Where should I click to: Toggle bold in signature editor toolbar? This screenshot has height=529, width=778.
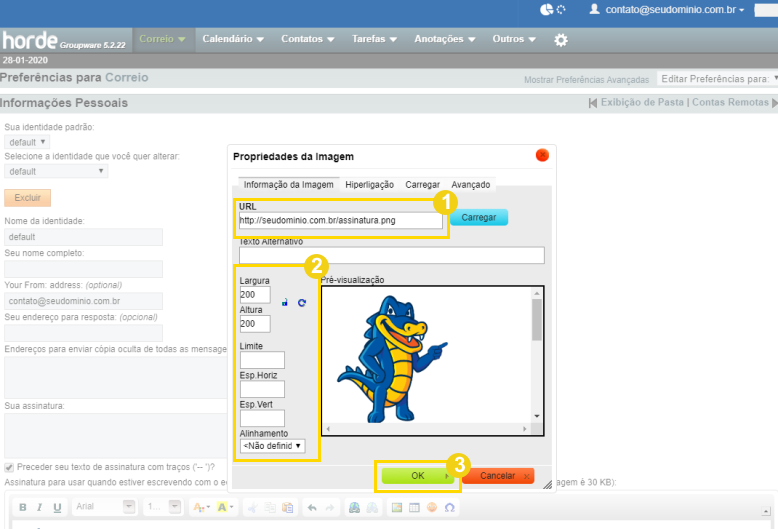tap(22, 507)
